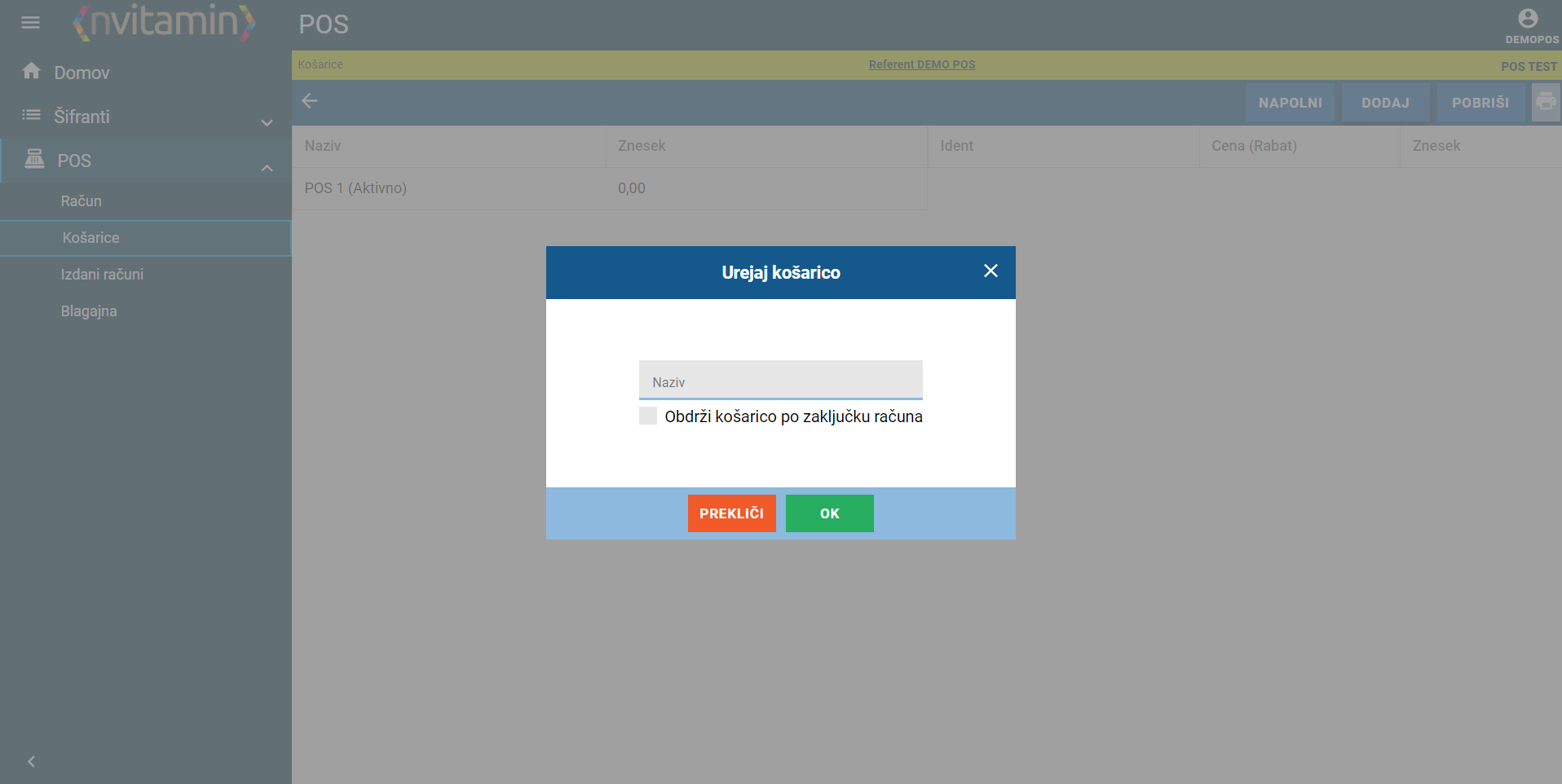
Task: Open the DEMOPOS user account icon
Action: pos(1528,19)
